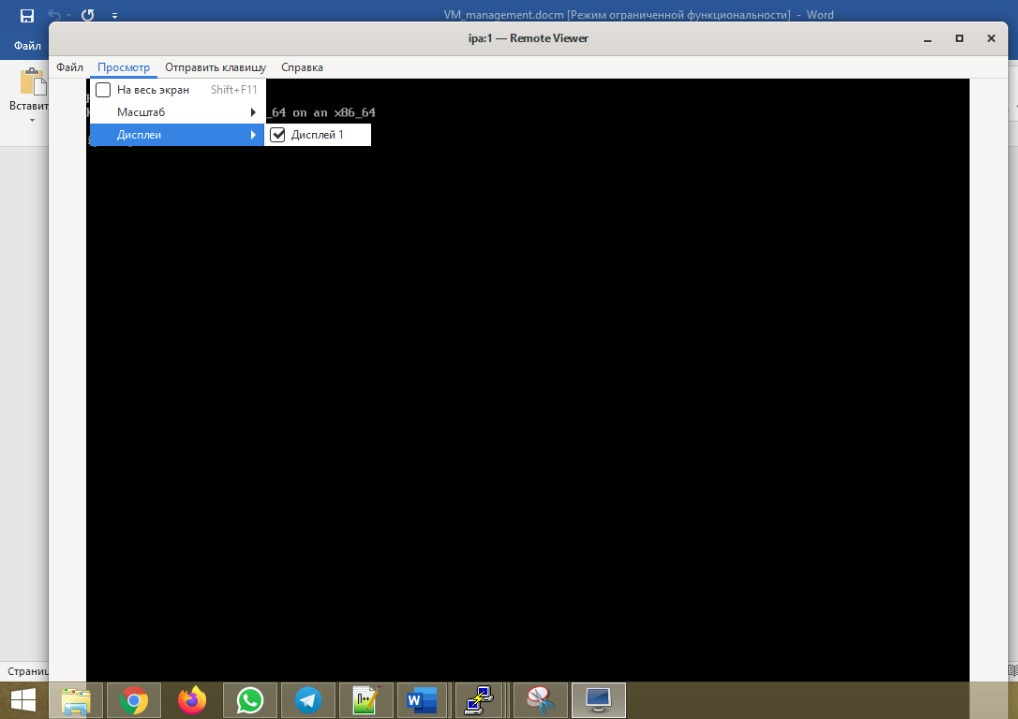Enable the 'На весь экран' checkbox
The height and width of the screenshot is (719, 1018).
pos(103,90)
